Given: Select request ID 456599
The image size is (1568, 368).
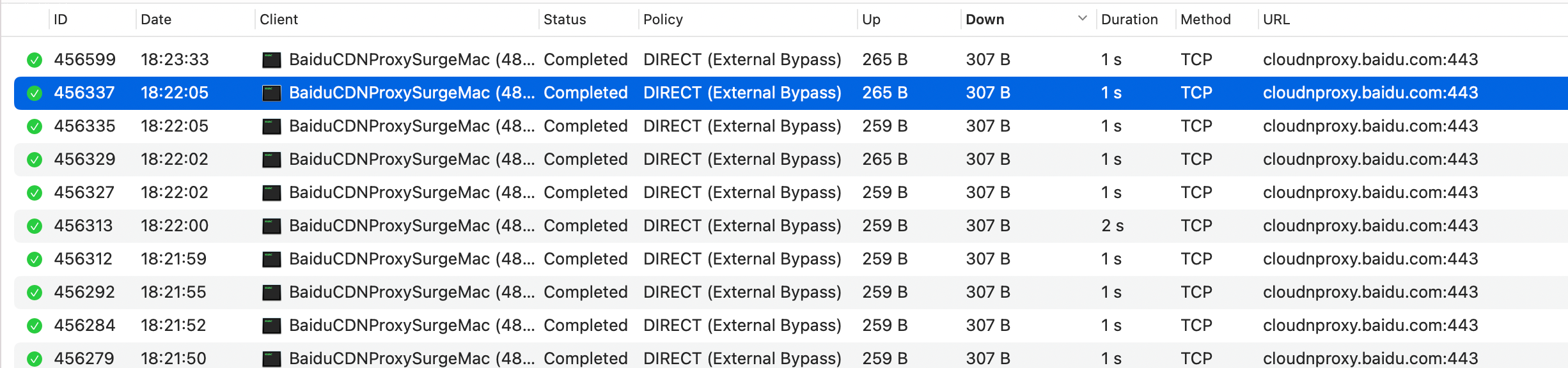Looking at the screenshot, I should [x=84, y=59].
